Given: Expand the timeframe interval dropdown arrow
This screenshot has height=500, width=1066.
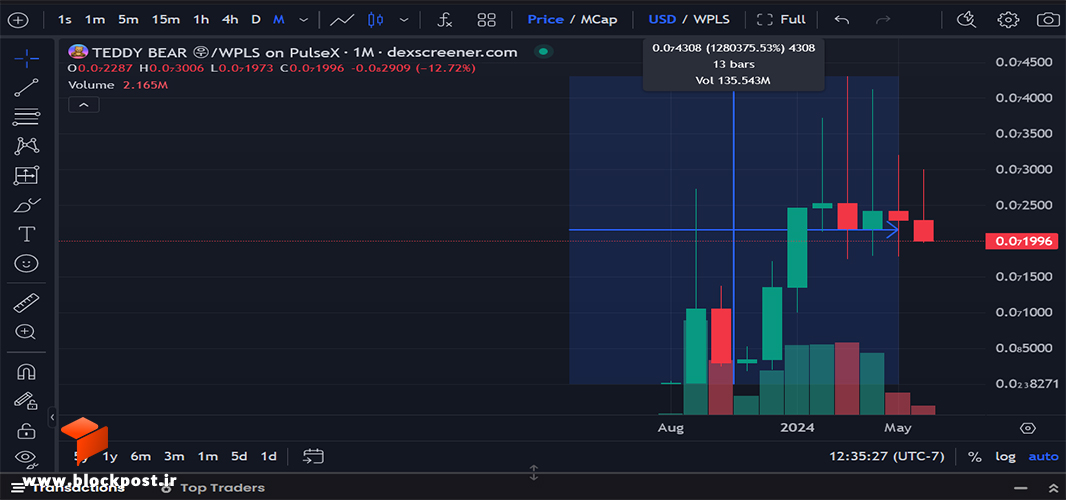Looking at the screenshot, I should (303, 20).
